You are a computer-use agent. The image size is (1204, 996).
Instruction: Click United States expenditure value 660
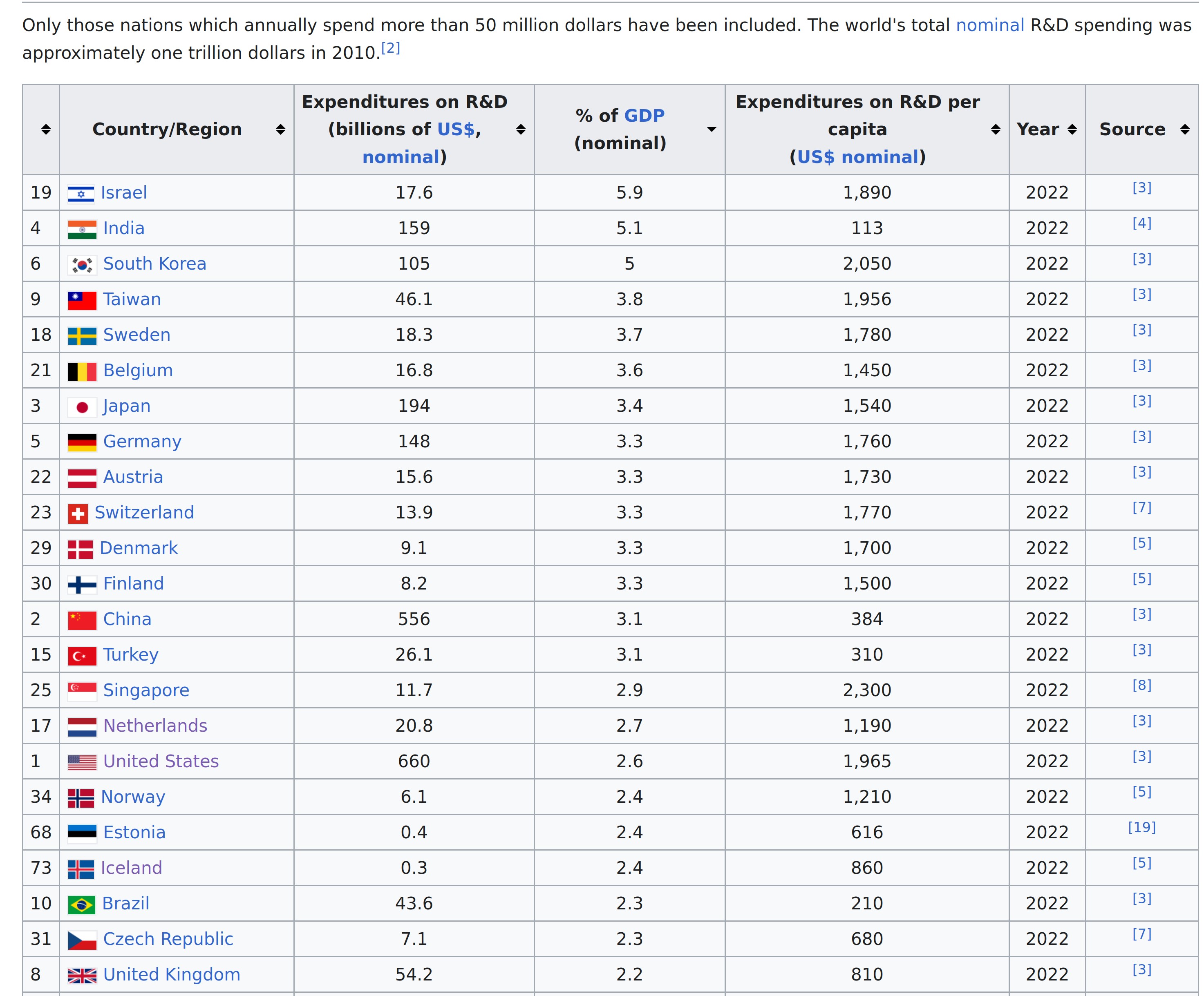pos(414,761)
